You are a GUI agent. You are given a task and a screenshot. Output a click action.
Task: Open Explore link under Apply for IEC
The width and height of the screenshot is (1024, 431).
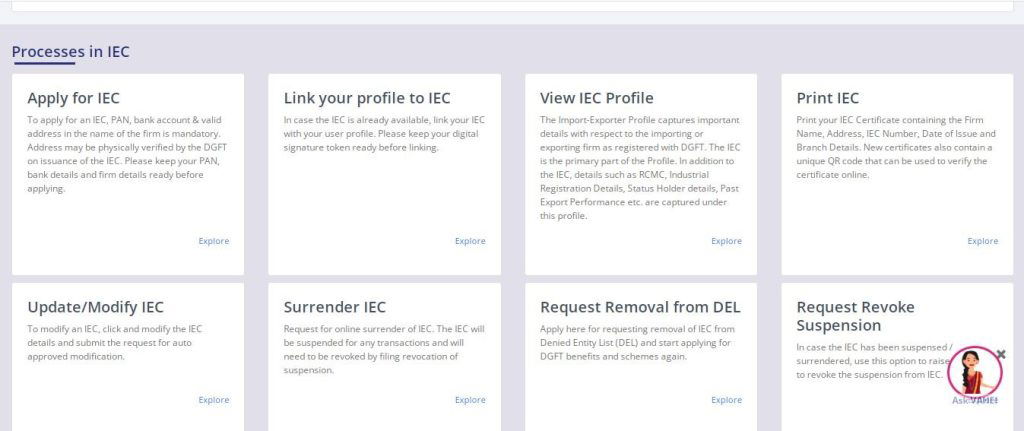[x=214, y=241]
